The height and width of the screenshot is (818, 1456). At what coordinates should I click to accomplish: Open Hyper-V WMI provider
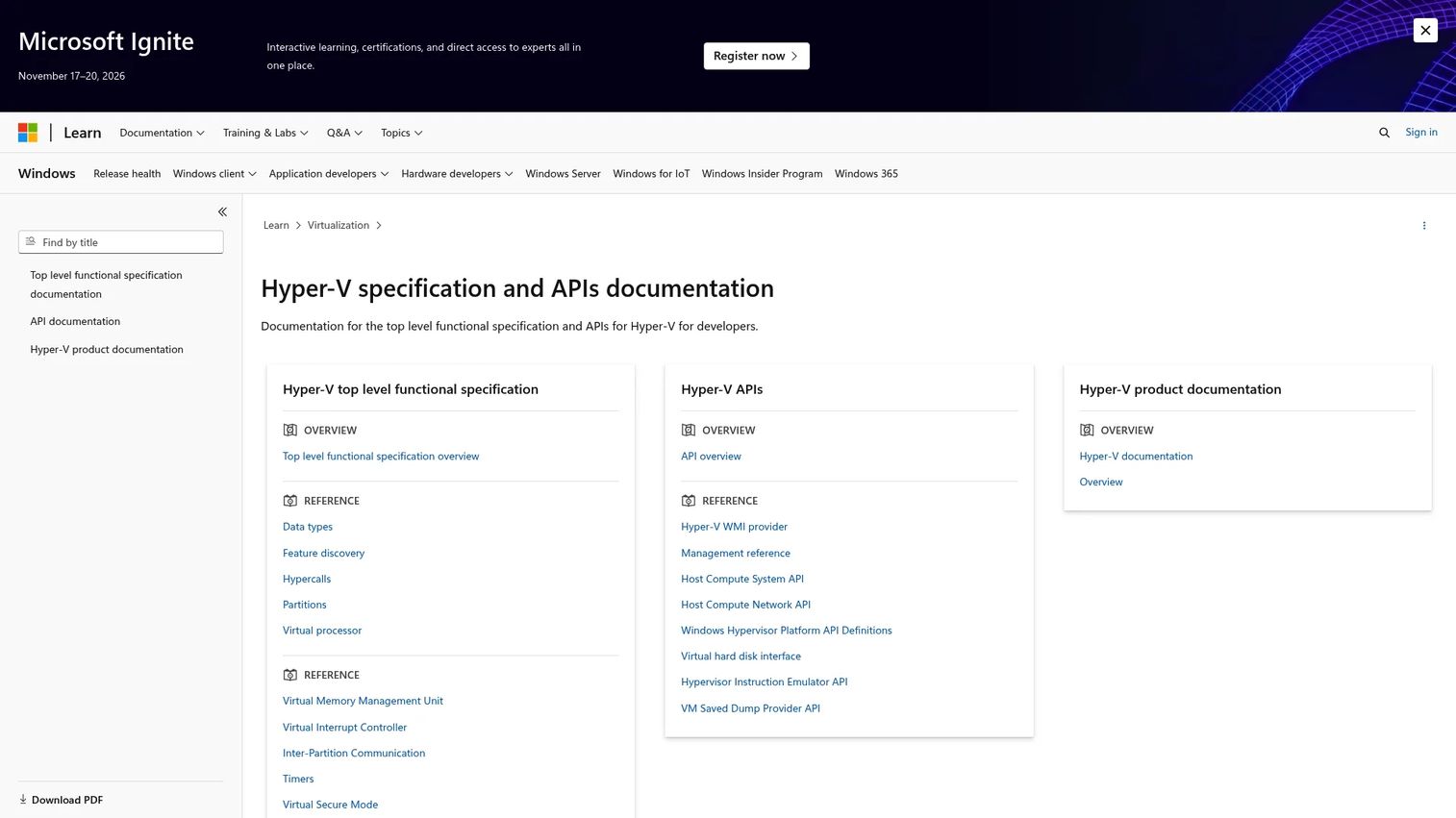(x=734, y=527)
